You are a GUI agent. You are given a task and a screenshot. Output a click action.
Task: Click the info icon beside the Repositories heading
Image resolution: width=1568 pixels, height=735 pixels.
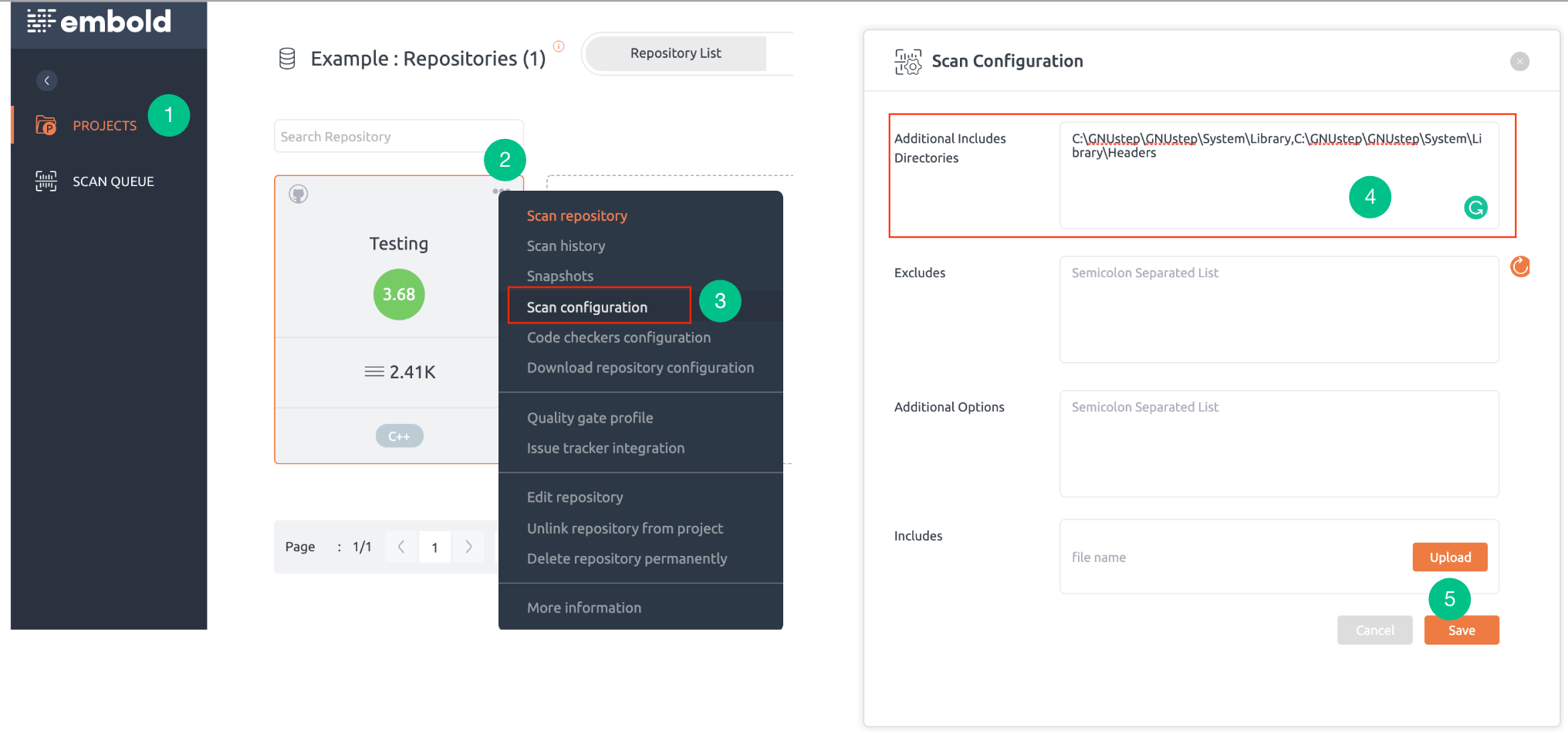[x=559, y=46]
